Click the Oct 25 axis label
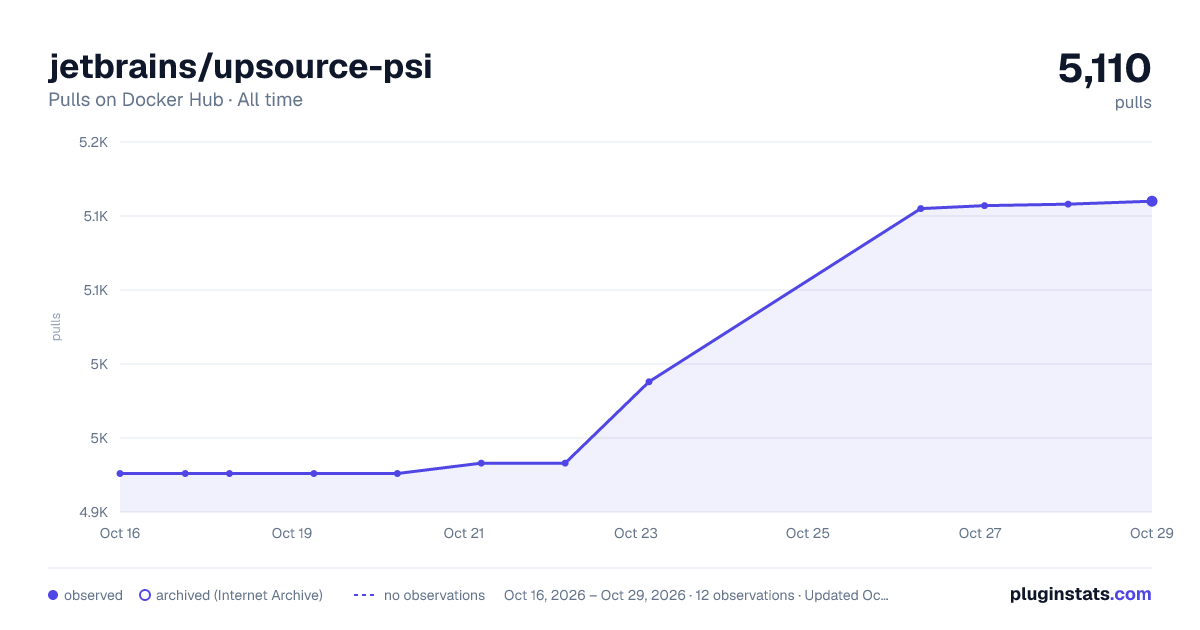Viewport: 1200px width, 630px height. (808, 533)
